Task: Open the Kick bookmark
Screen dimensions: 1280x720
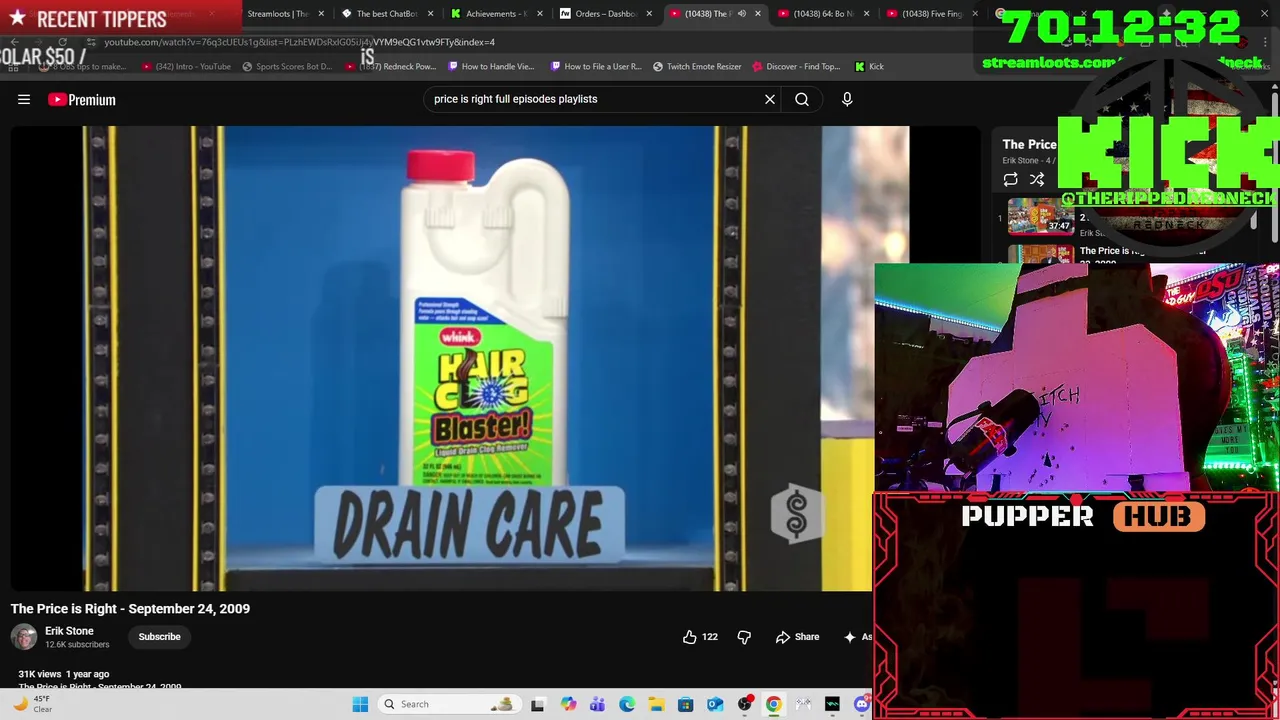Action: point(869,67)
